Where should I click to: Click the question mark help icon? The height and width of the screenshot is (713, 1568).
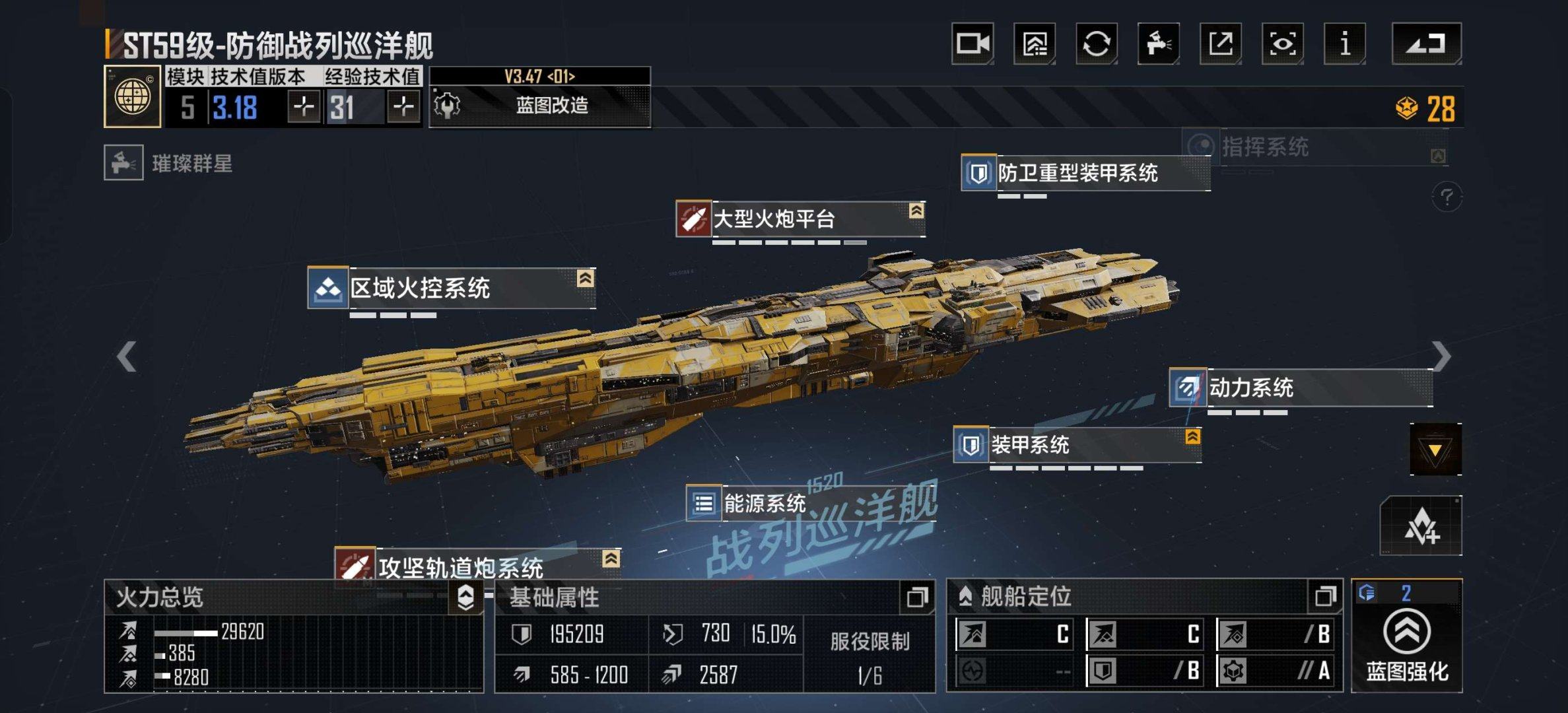pos(1447,197)
